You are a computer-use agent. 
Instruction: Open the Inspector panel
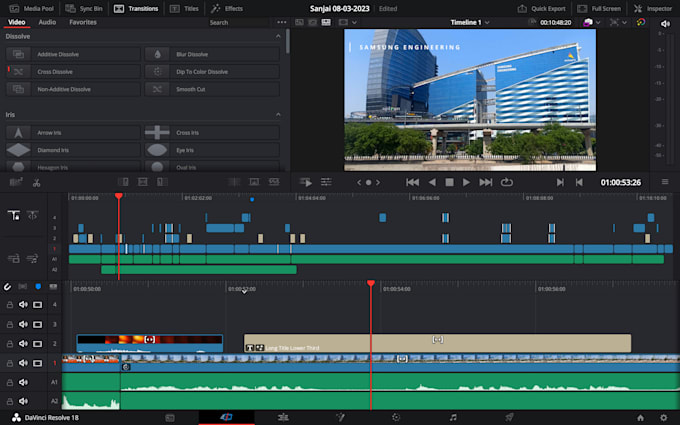coord(653,8)
